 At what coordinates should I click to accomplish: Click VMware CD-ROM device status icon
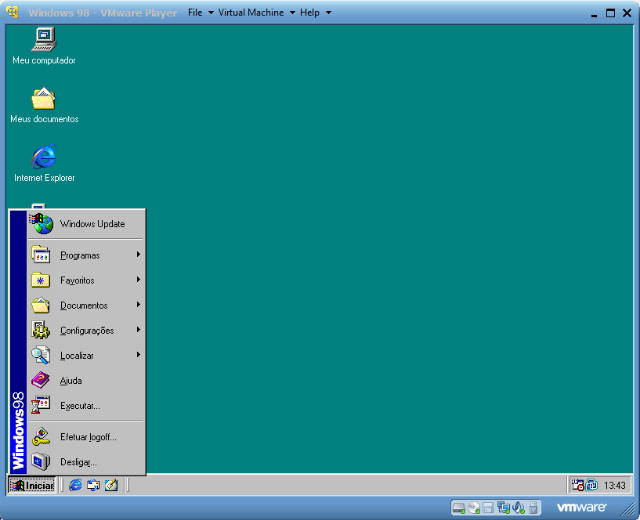(x=474, y=508)
